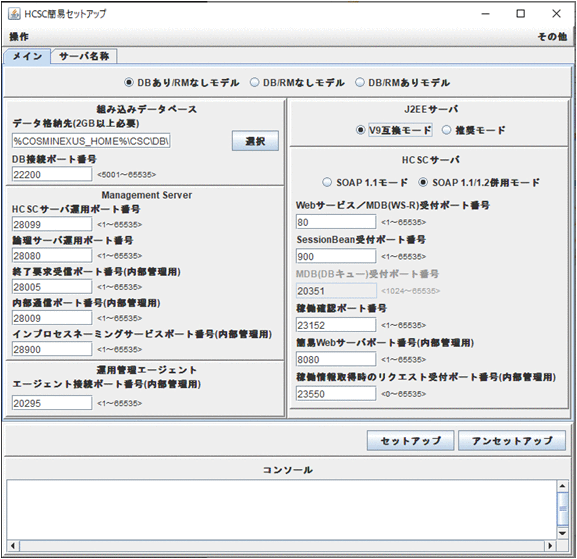Click console vertical scrollbar thumb
Viewport: 577px width, 559px height.
[x=563, y=509]
